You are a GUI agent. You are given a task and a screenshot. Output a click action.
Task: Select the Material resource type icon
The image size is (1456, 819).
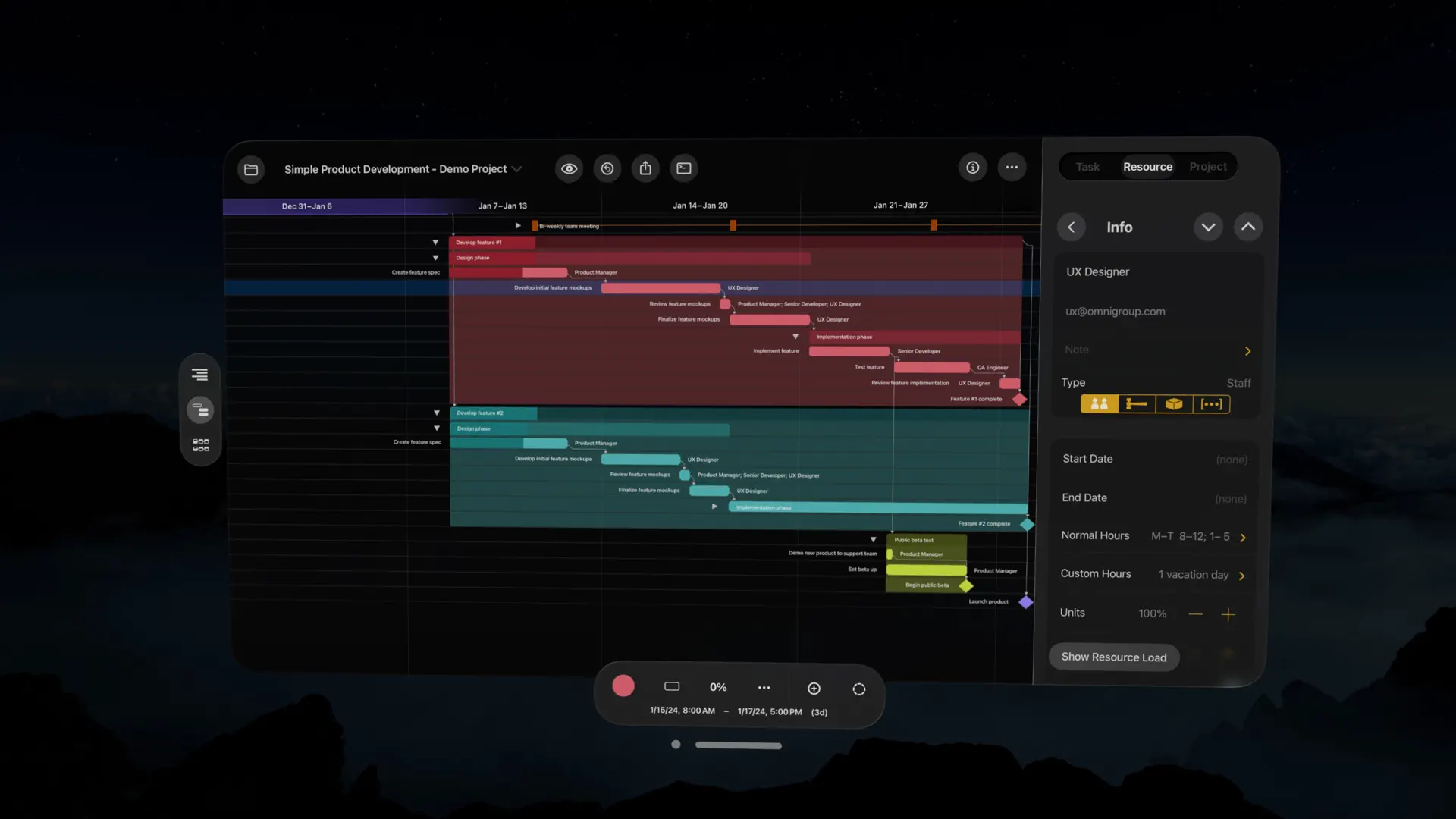coord(1173,404)
